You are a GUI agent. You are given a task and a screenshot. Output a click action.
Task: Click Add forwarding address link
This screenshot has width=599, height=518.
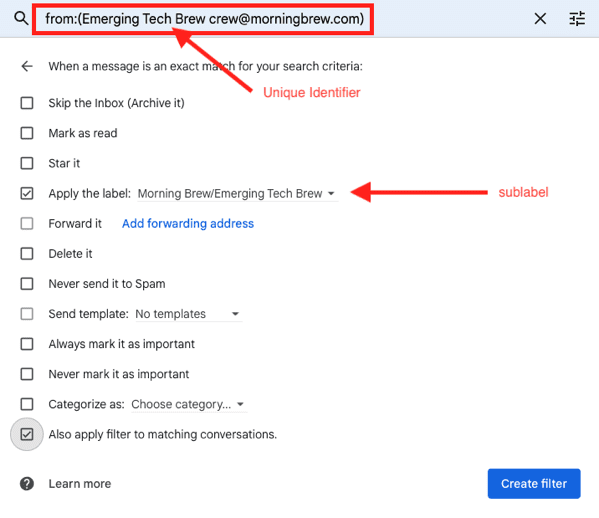(x=188, y=223)
